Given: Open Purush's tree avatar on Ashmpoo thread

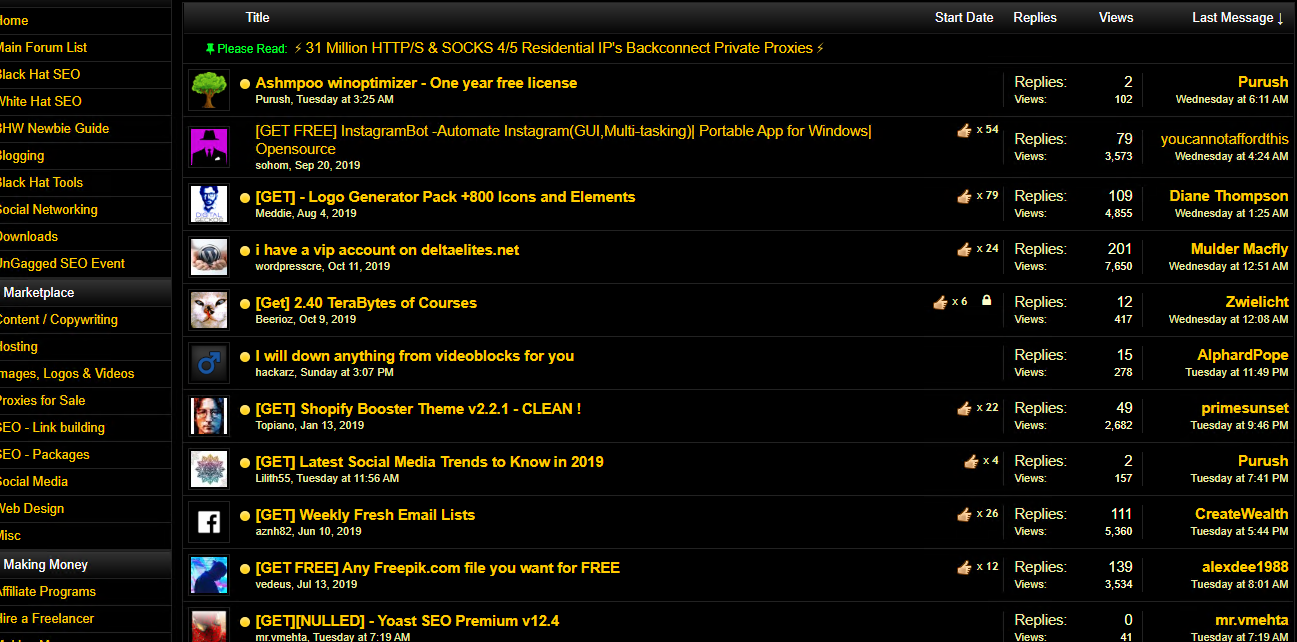Looking at the screenshot, I should [x=209, y=90].
